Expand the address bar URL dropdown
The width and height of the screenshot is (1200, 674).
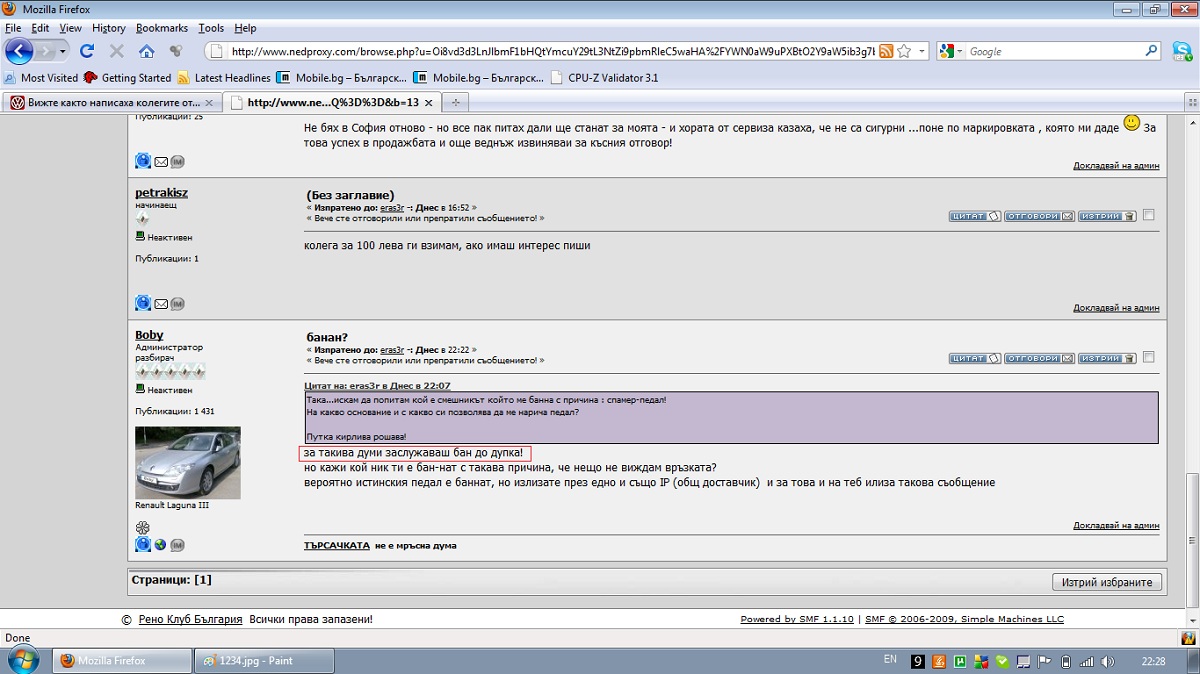point(921,51)
